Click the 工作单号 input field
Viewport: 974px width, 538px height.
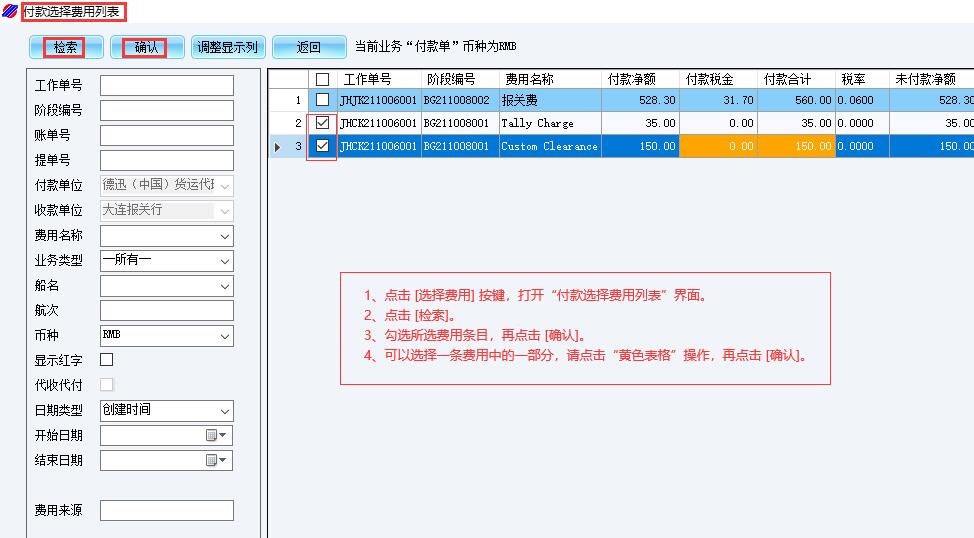pos(166,86)
